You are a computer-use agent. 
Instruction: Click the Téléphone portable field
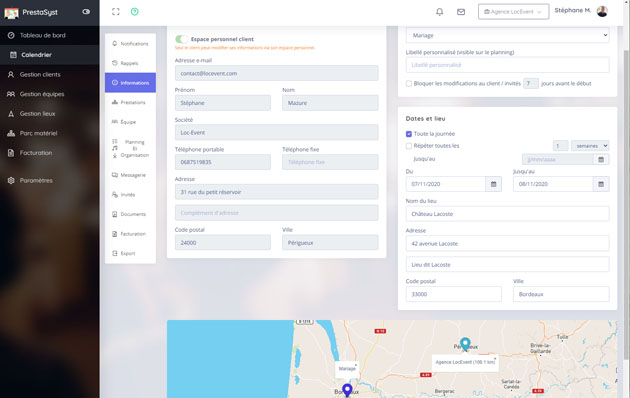click(223, 162)
